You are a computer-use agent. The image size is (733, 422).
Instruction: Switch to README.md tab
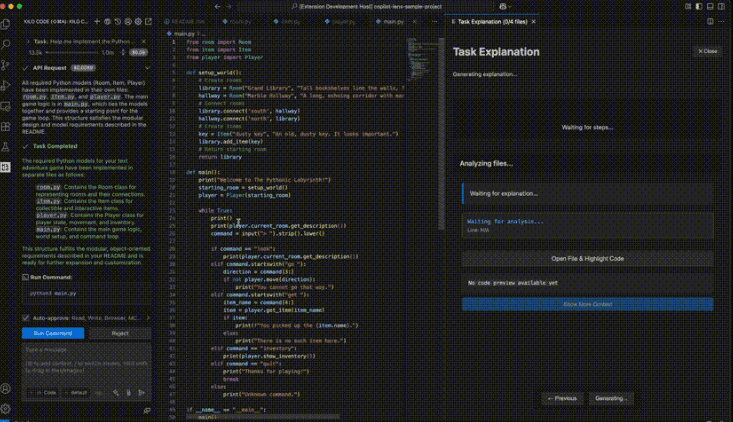tap(184, 21)
